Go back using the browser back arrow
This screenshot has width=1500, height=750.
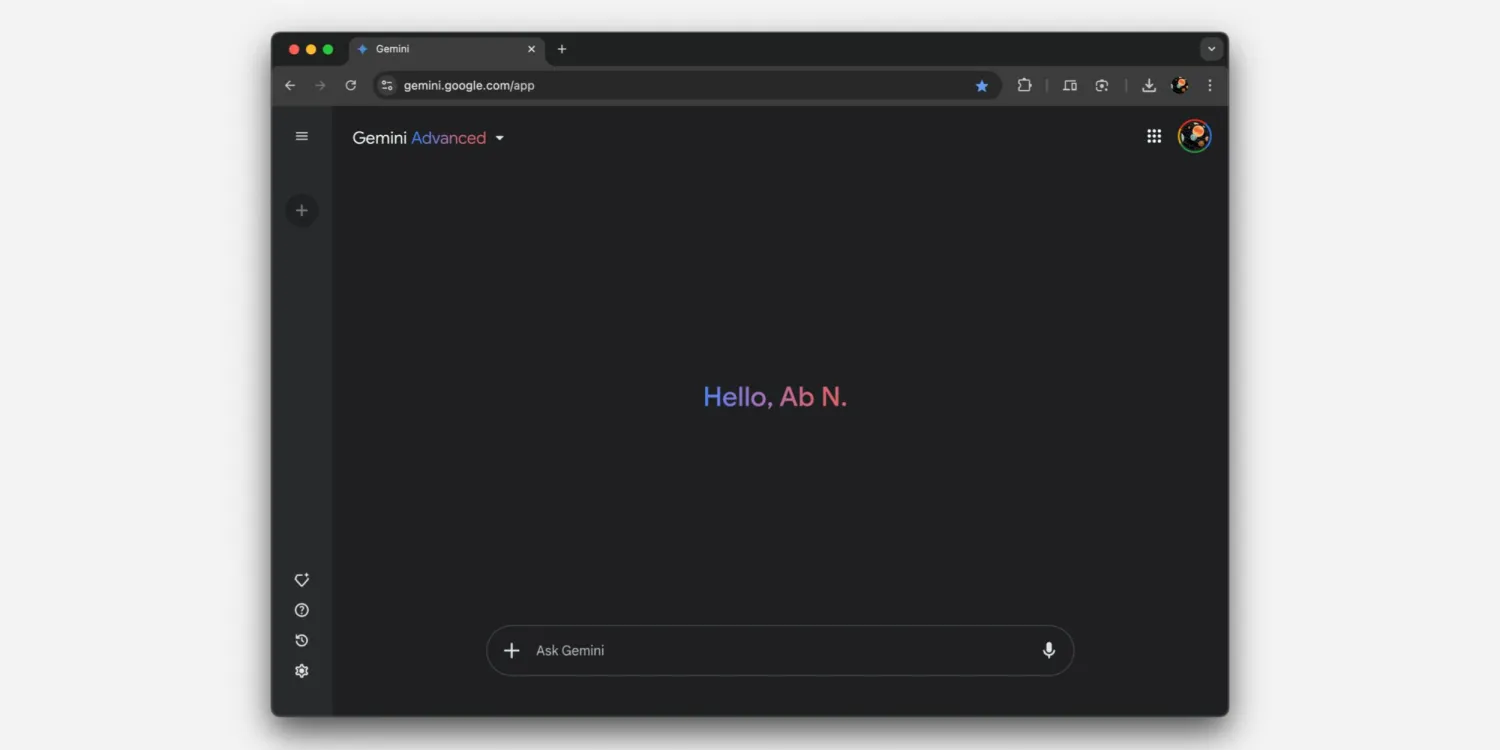click(x=290, y=85)
